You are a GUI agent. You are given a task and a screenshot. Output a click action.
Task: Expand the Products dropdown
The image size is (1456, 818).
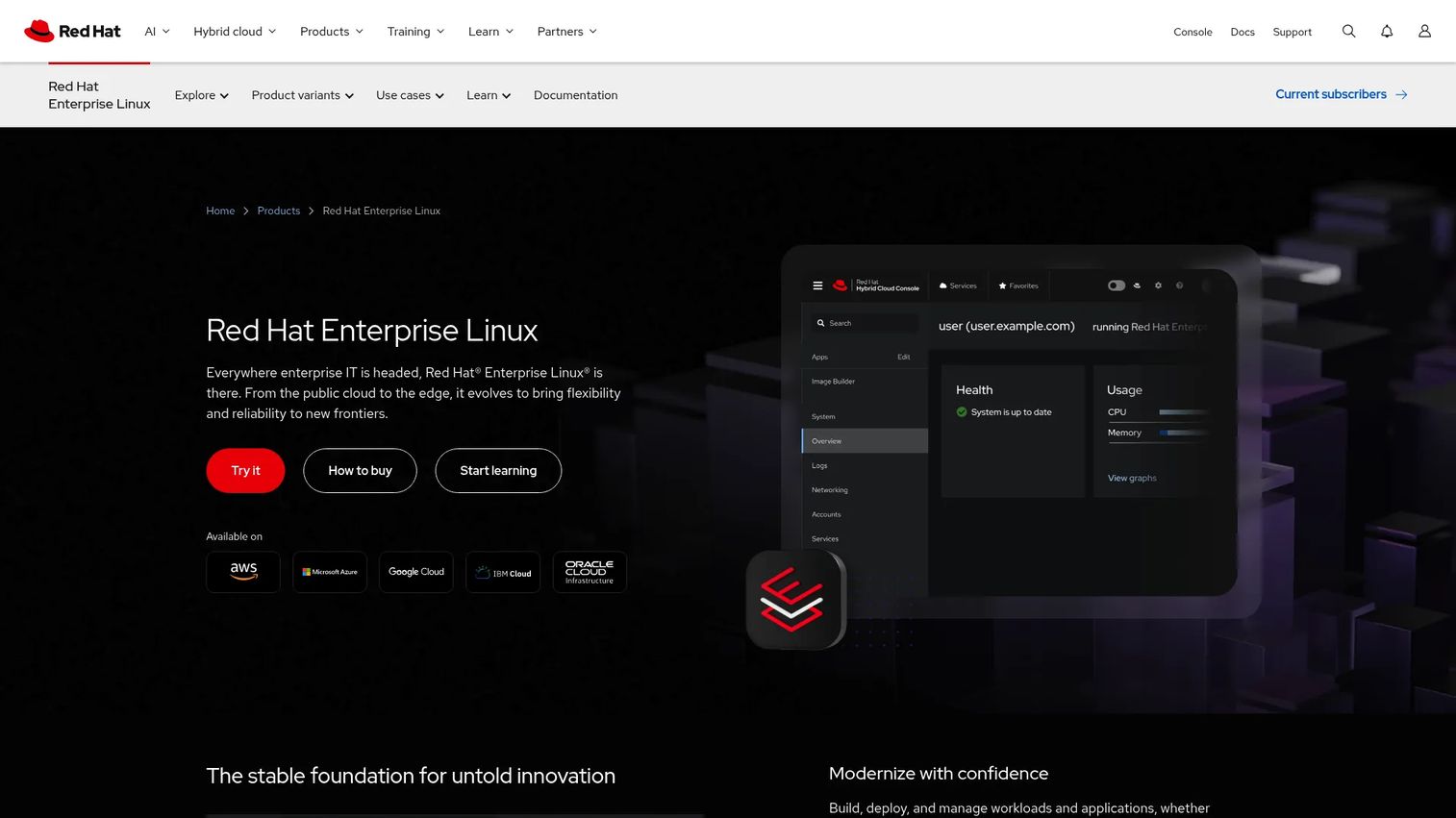tap(332, 32)
